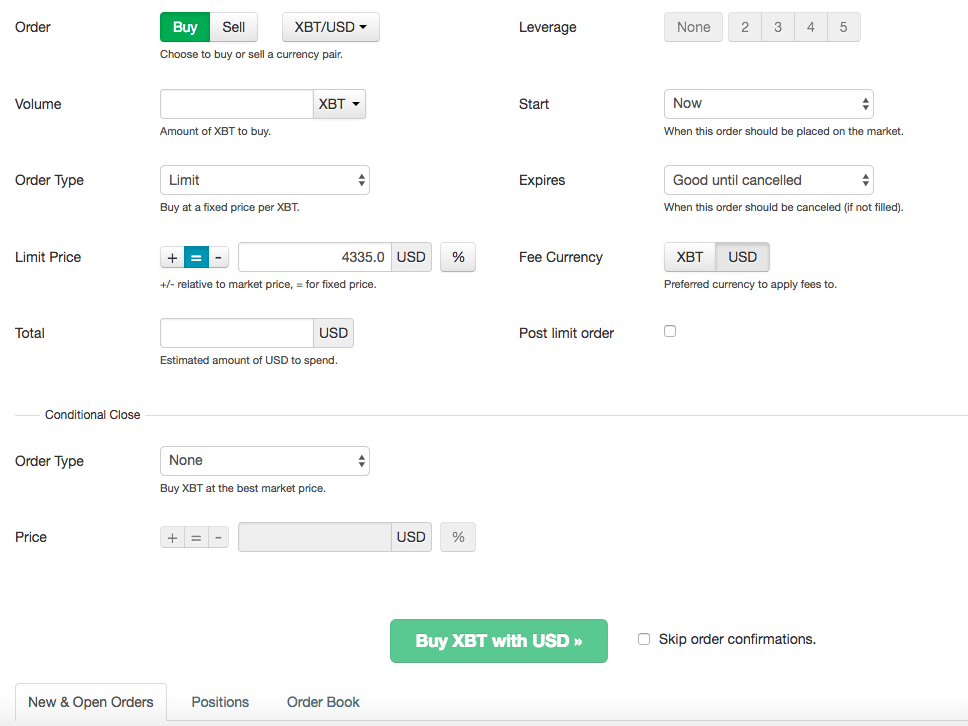The width and height of the screenshot is (968, 726).
Task: Click the plus relative Limit Price button
Action: pyautogui.click(x=172, y=258)
